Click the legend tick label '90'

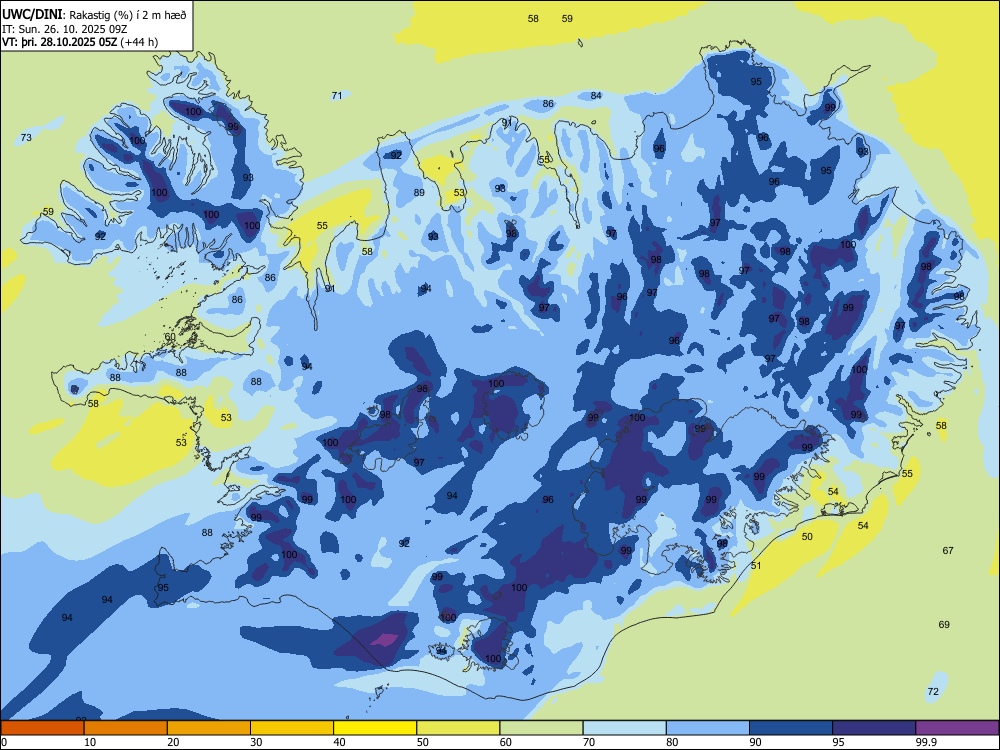[x=755, y=742]
